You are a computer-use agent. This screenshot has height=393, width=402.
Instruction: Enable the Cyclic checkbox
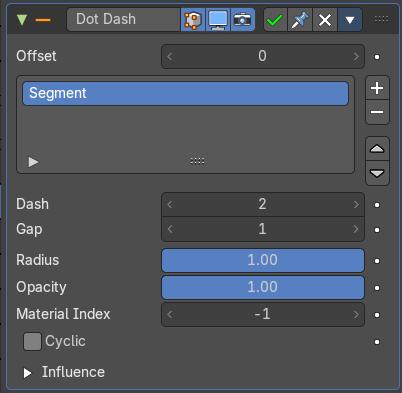(32, 341)
